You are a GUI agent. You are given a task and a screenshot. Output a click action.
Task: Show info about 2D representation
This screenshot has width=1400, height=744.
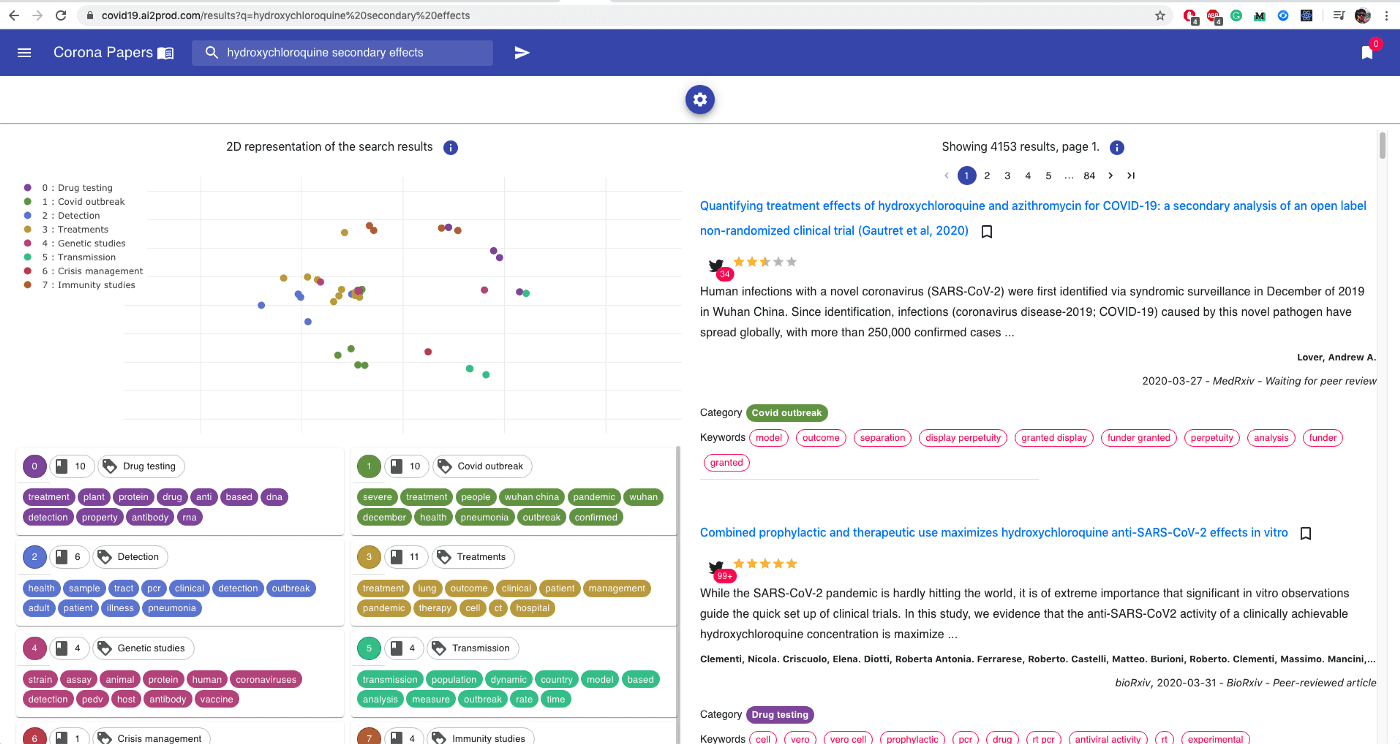(450, 147)
